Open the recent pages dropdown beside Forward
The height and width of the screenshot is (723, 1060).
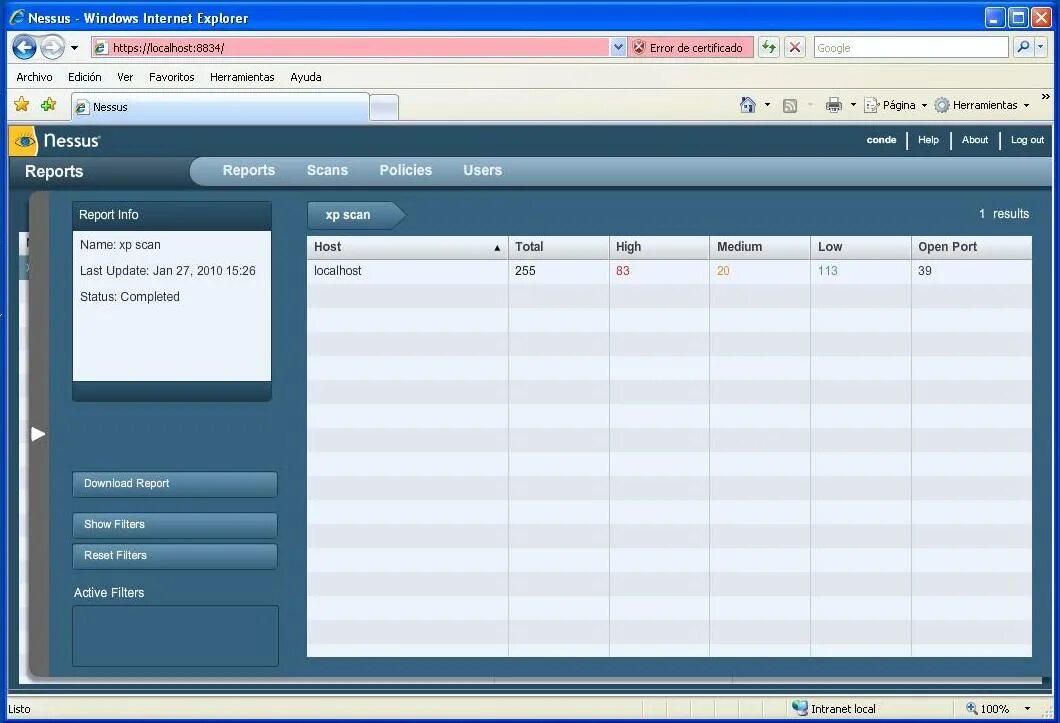pyautogui.click(x=74, y=48)
